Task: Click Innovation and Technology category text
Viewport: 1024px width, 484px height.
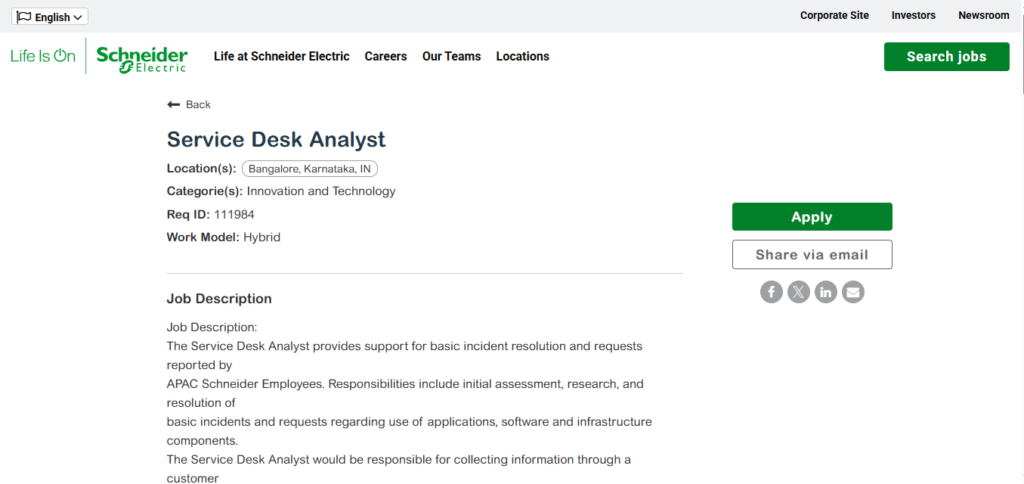Action: click(x=321, y=191)
